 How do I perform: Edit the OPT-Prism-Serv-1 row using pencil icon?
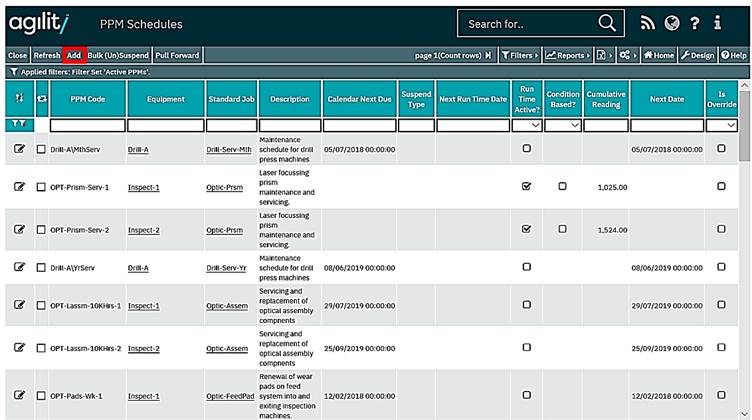coord(19,187)
